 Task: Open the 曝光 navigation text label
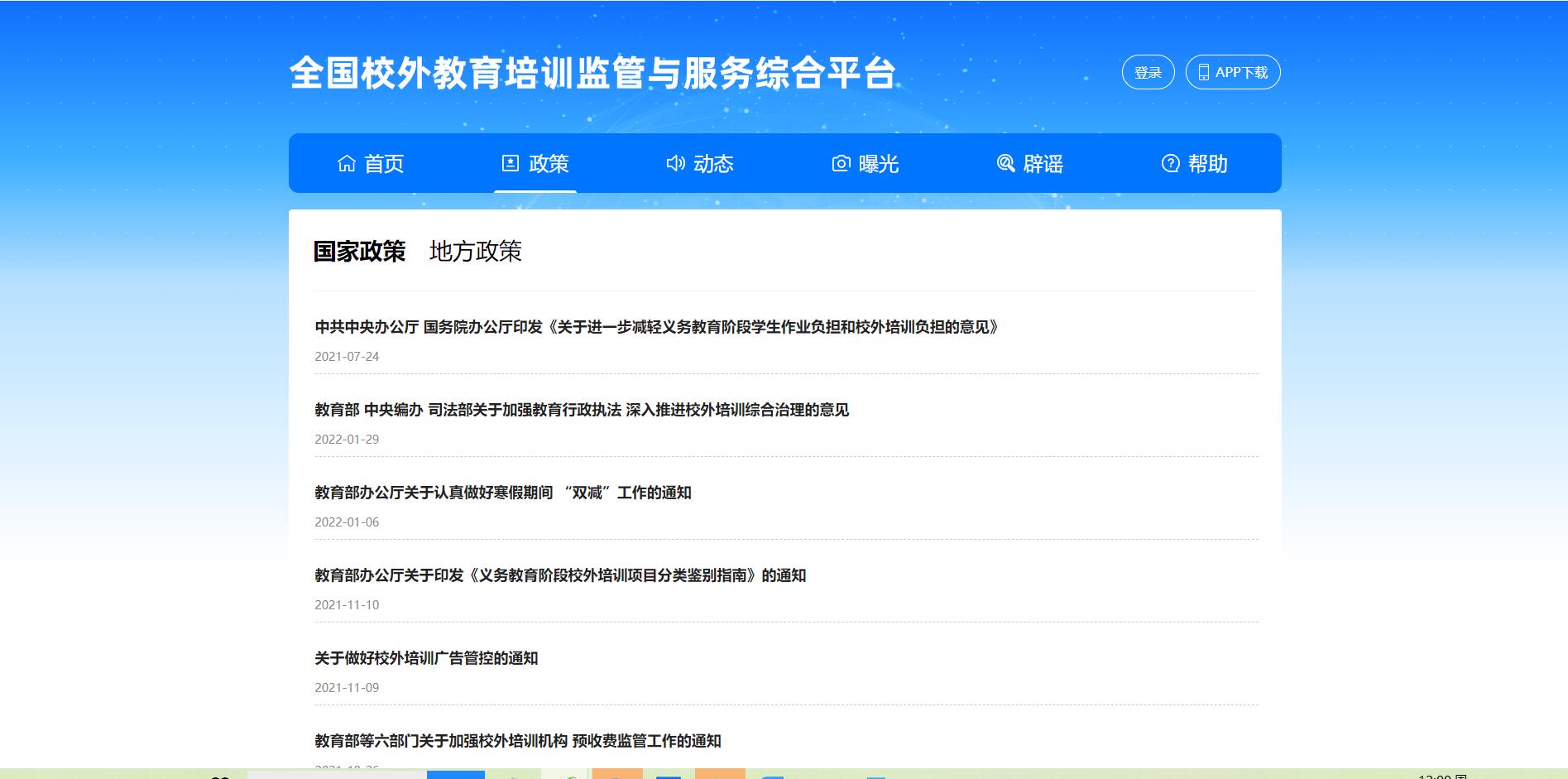tap(878, 164)
